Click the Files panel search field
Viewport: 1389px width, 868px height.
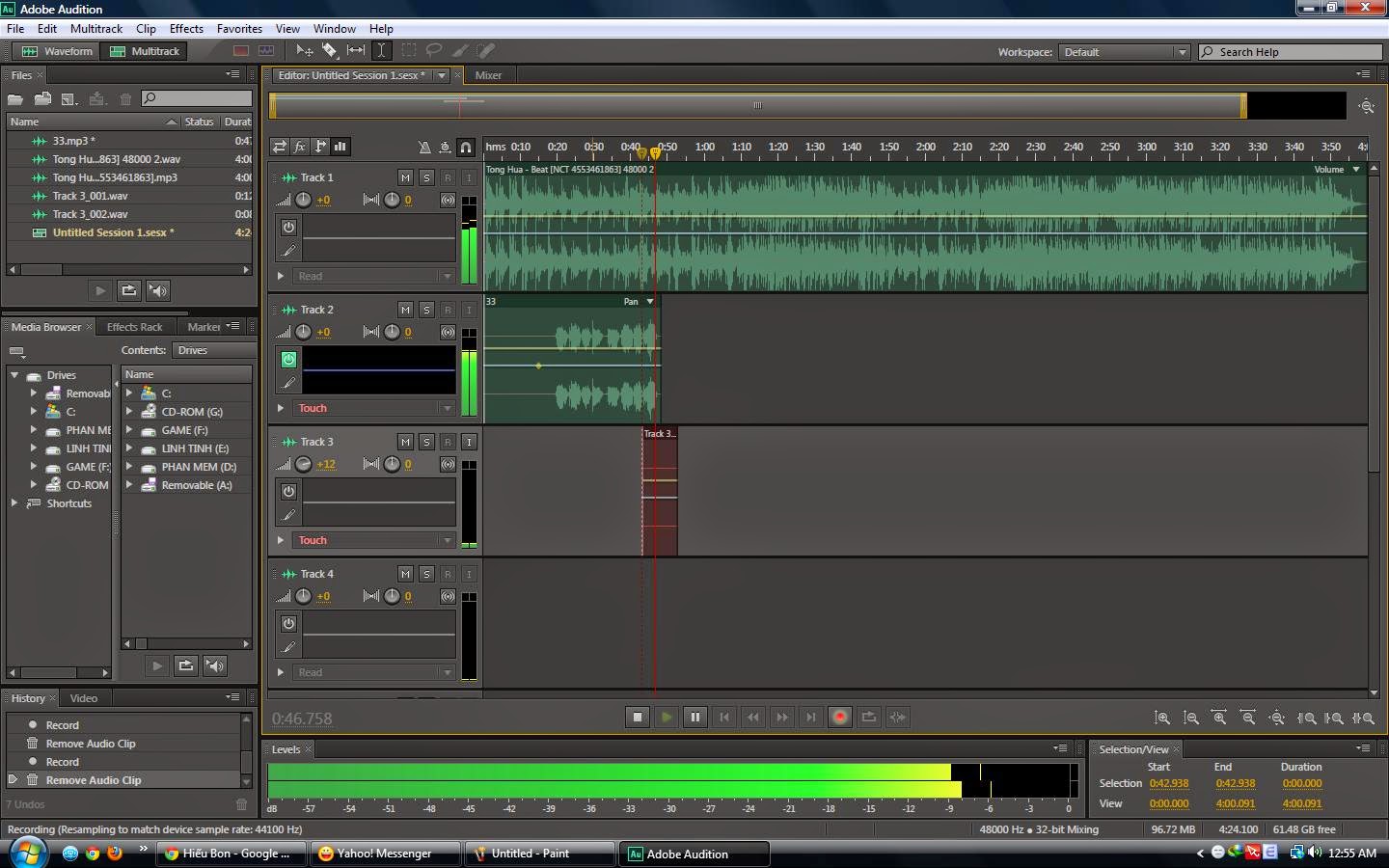tap(197, 98)
